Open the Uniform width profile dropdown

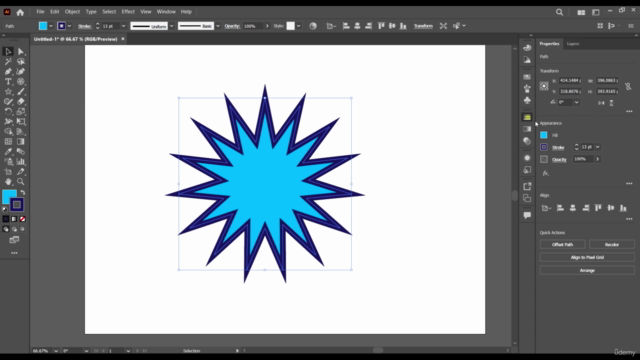click(171, 26)
